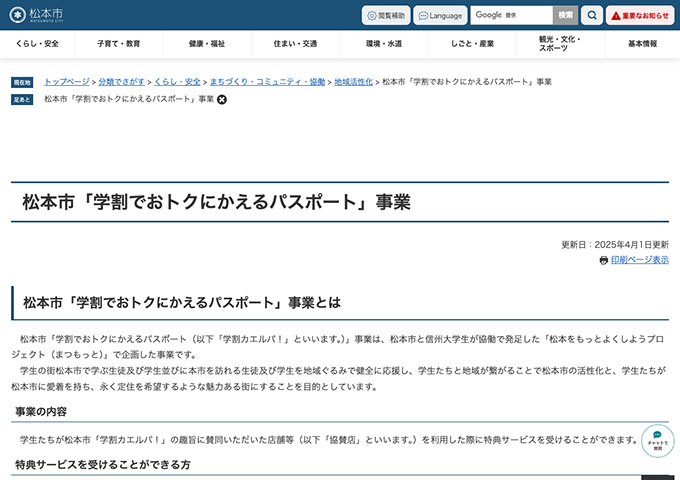Click the Matsumoto City logo
This screenshot has height=480, width=680.
pyautogui.click(x=36, y=15)
